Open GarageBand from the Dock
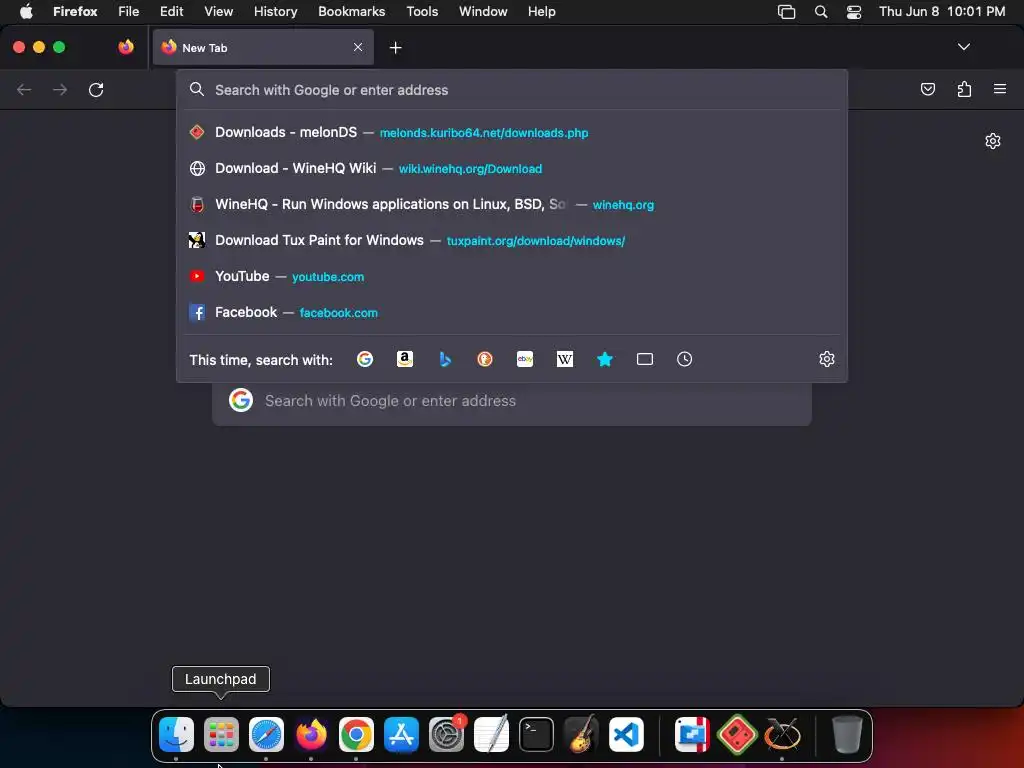 pyautogui.click(x=581, y=735)
